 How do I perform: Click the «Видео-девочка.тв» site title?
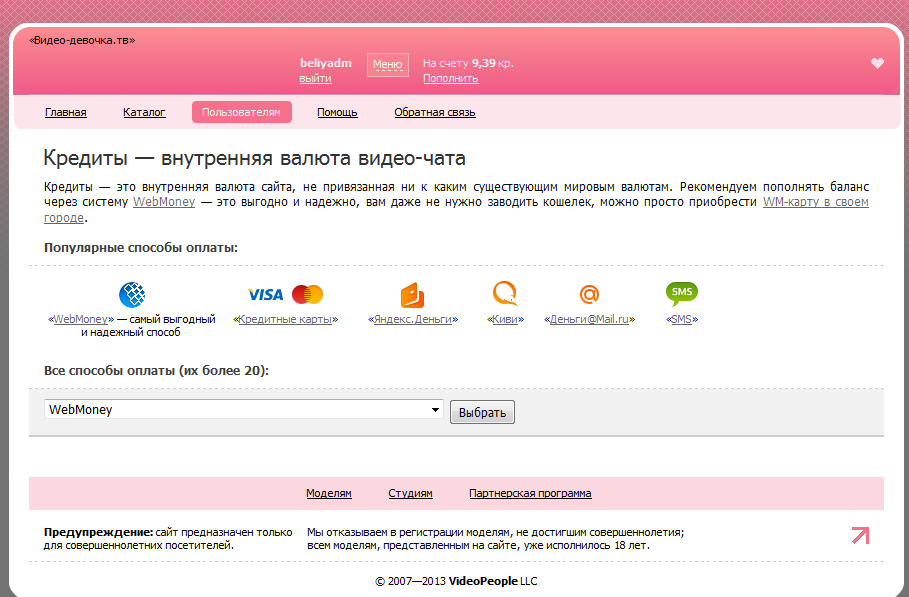coord(82,40)
